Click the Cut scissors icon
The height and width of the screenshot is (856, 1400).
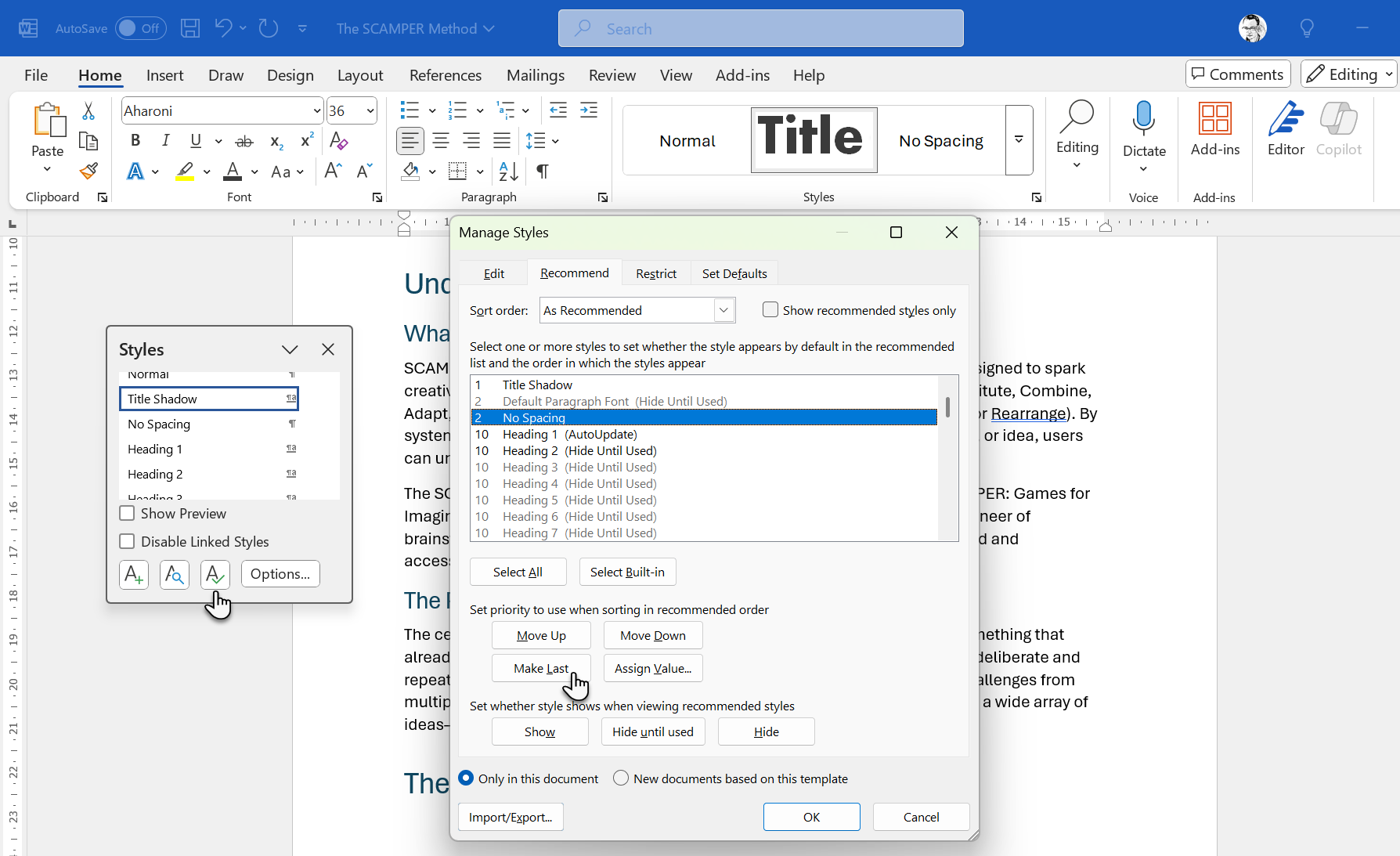[88, 111]
